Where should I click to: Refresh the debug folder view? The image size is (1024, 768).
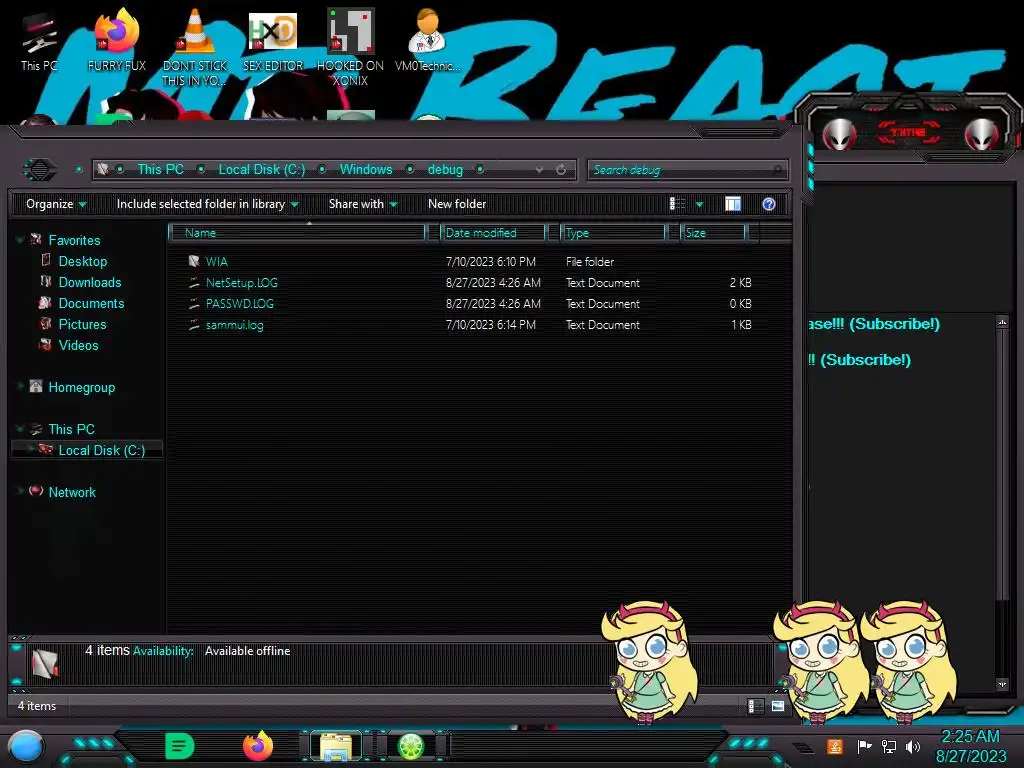pos(561,170)
